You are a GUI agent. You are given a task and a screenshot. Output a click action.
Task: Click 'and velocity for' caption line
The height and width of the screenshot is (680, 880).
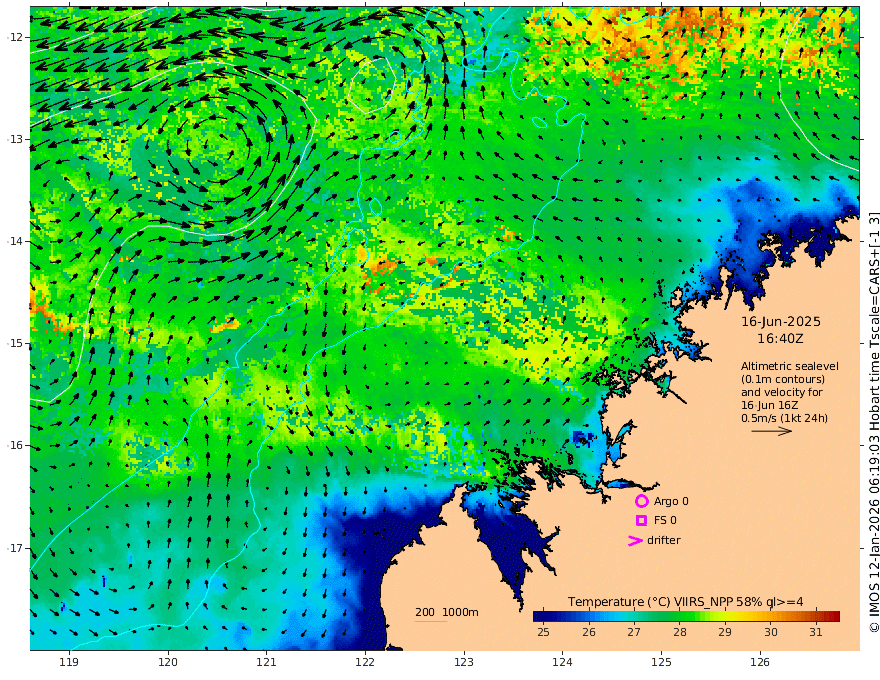click(782, 392)
